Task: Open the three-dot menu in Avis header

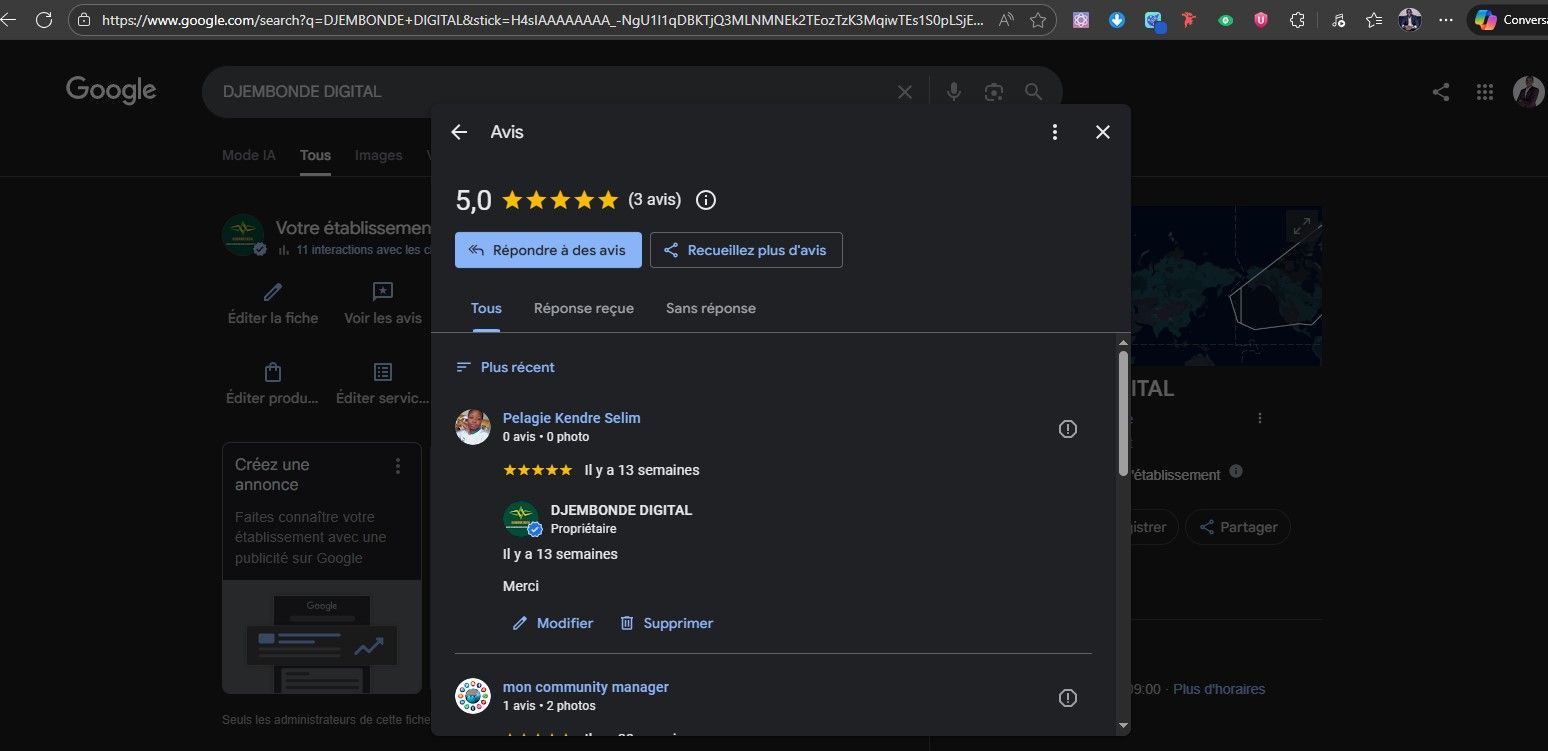Action: point(1054,132)
